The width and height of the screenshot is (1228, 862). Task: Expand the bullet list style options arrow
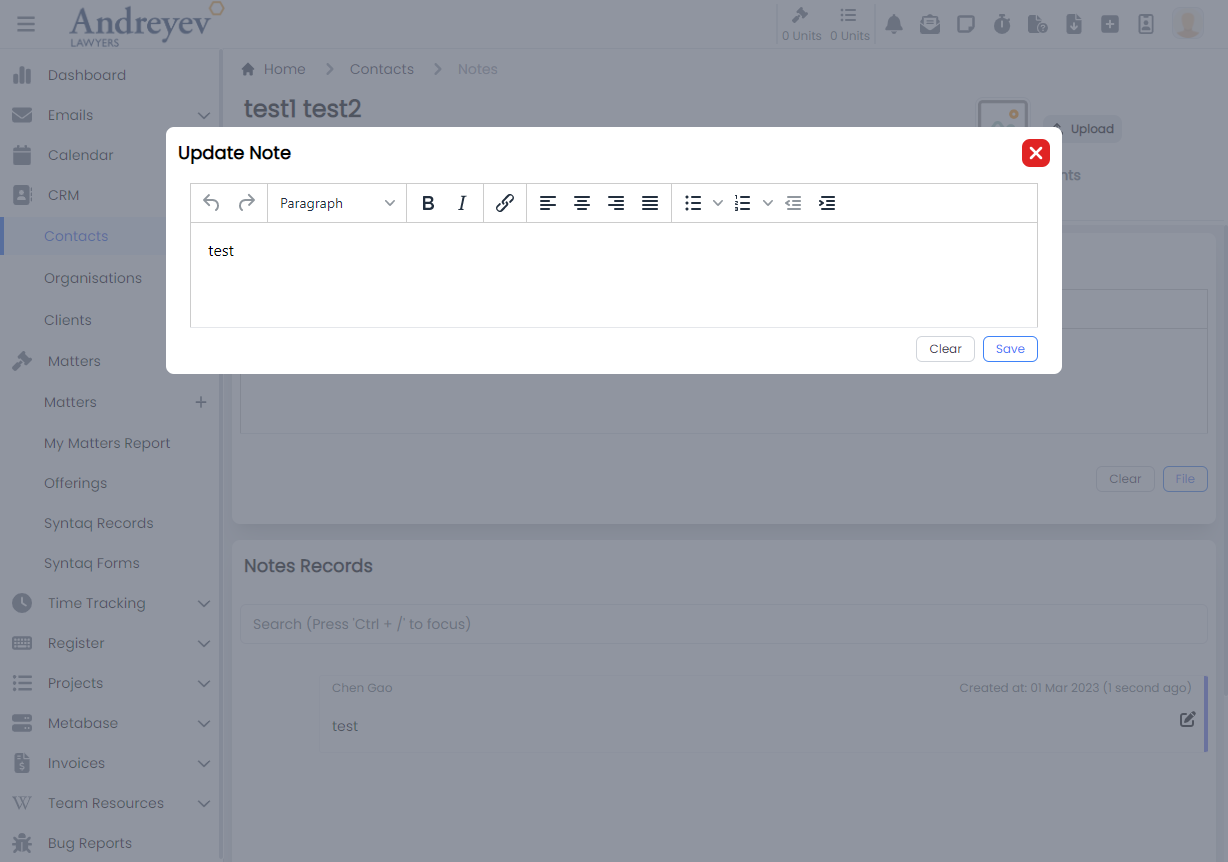[x=718, y=203]
